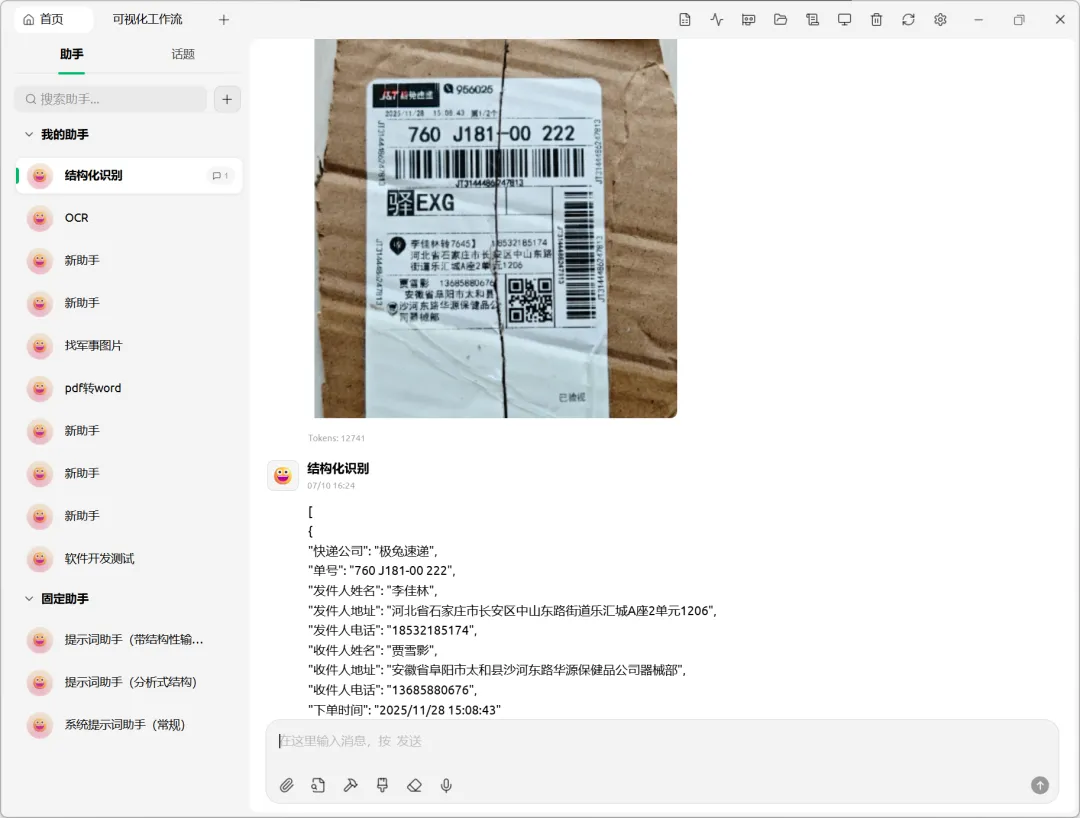Image resolution: width=1080 pixels, height=818 pixels.
Task: Click the scroll script icon in toolbar
Action: (812, 20)
